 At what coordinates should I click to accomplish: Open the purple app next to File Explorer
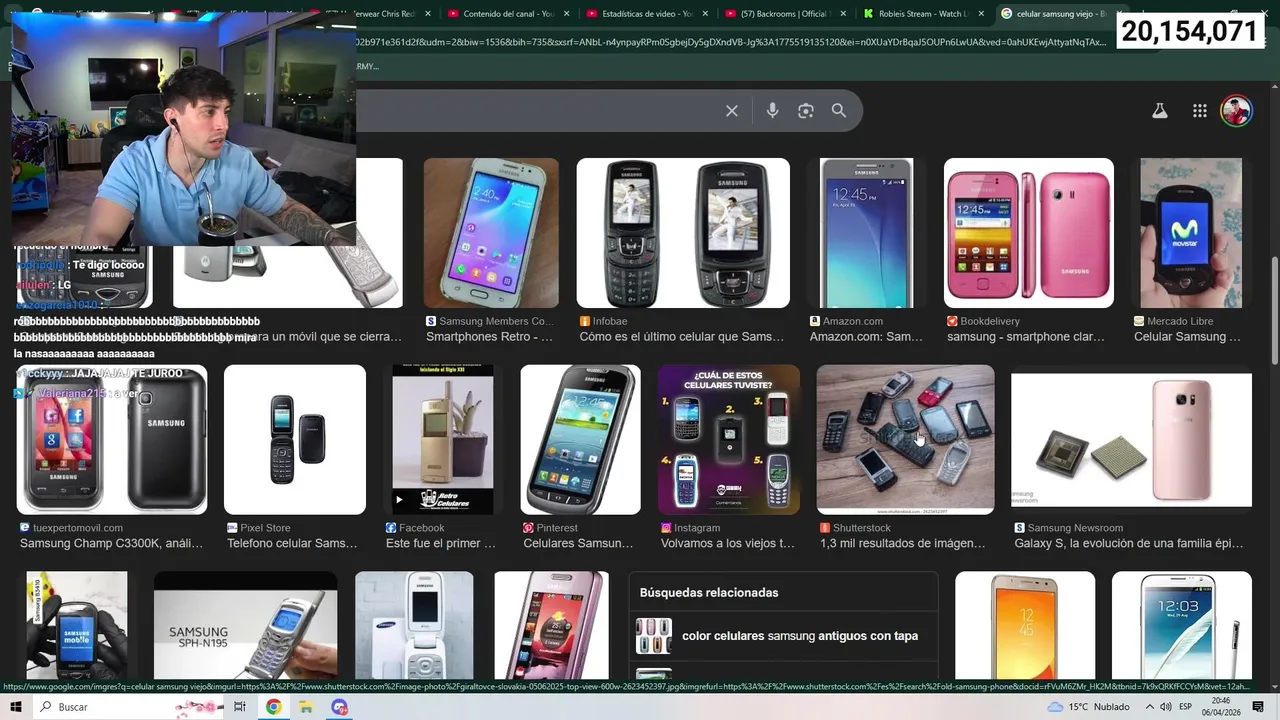(x=340, y=707)
